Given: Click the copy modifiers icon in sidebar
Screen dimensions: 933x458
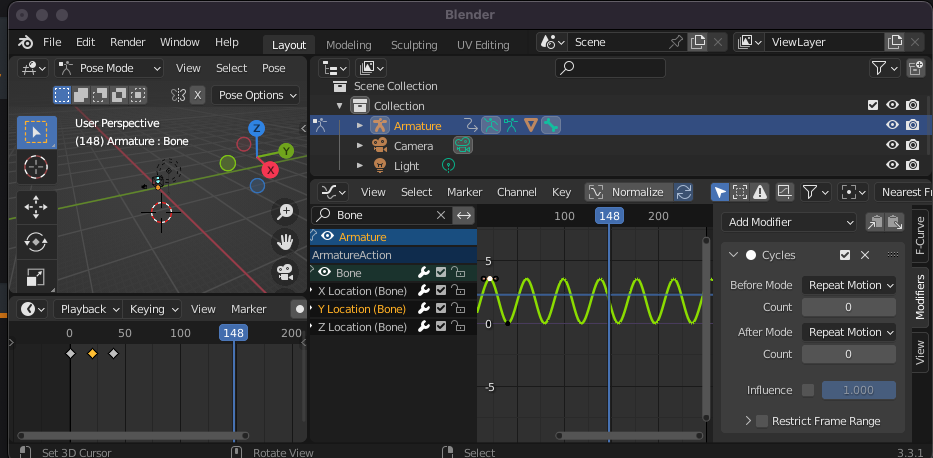Looking at the screenshot, I should (875, 222).
